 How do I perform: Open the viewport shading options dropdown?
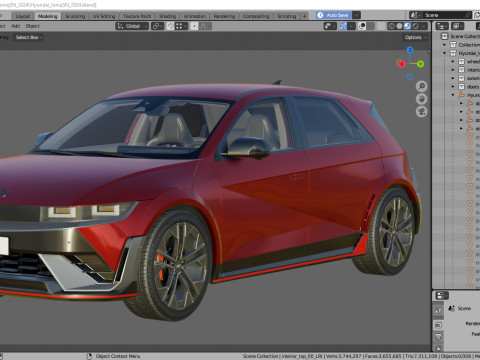point(424,26)
